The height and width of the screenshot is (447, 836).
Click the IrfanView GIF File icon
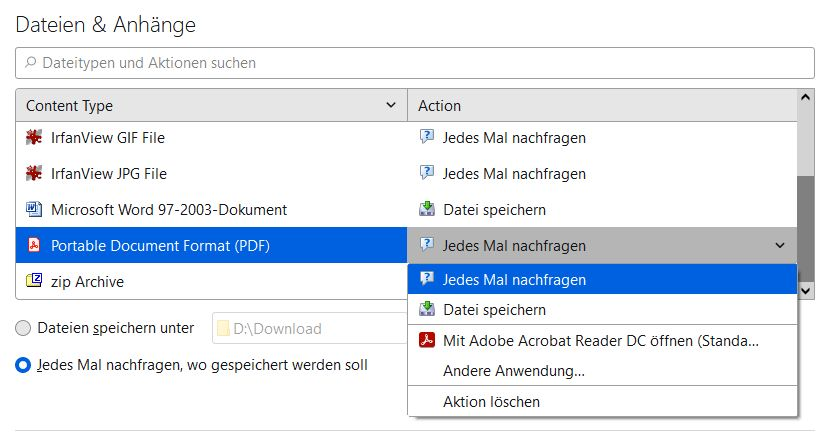pyautogui.click(x=34, y=138)
